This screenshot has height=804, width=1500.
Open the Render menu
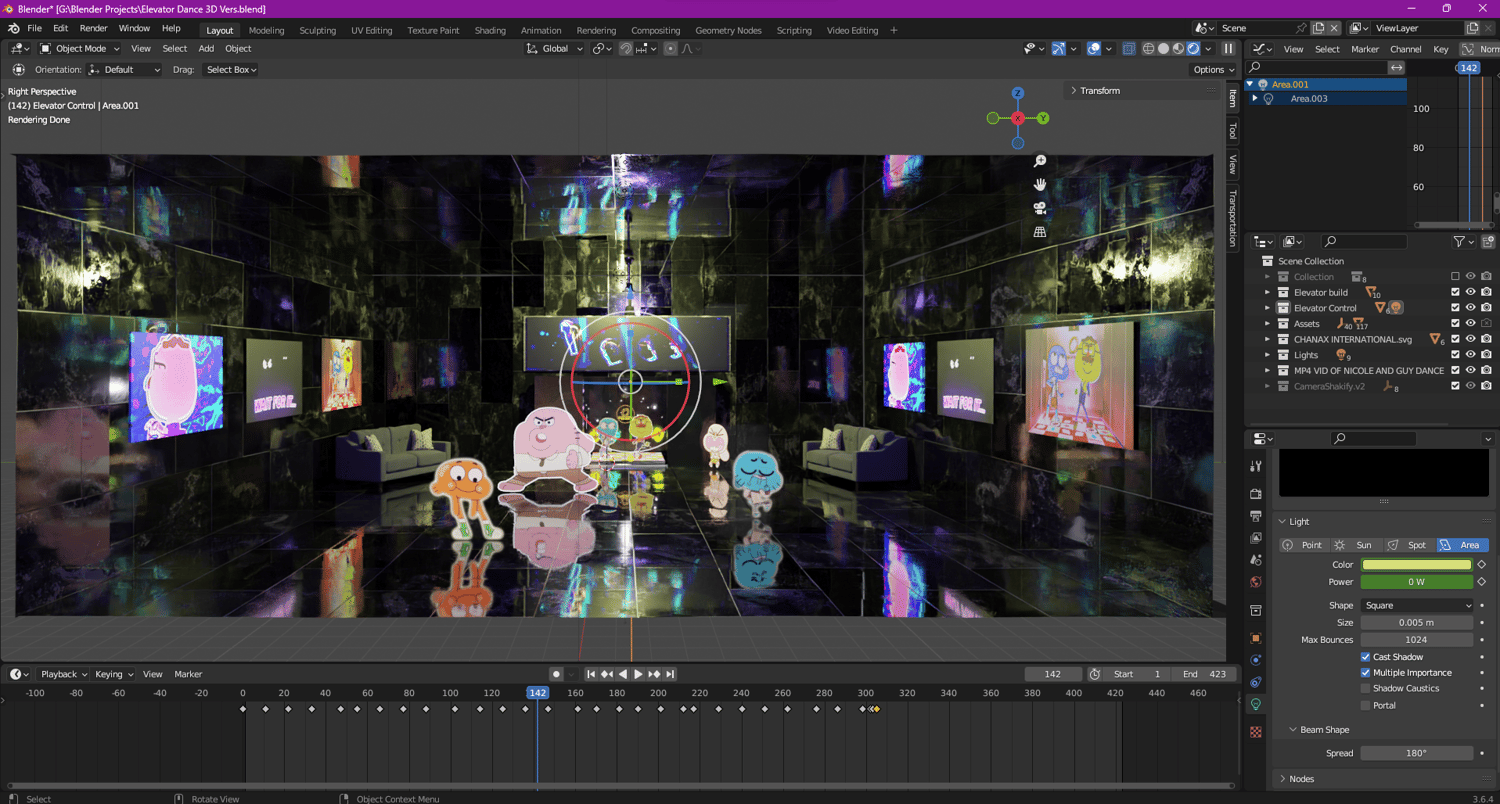click(93, 29)
